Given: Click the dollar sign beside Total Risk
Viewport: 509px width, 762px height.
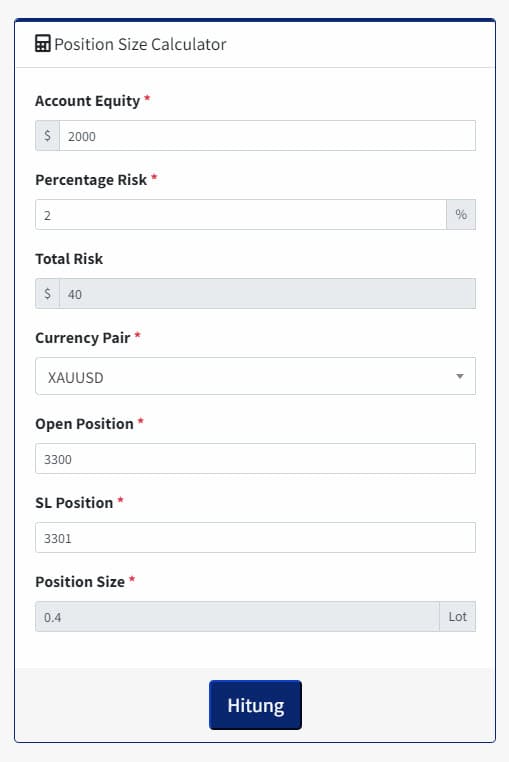Looking at the screenshot, I should point(48,294).
